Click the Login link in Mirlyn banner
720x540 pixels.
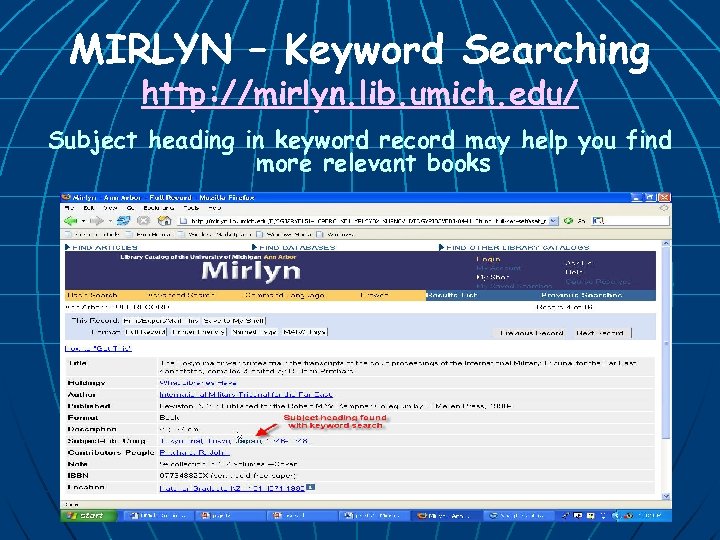coord(488,259)
